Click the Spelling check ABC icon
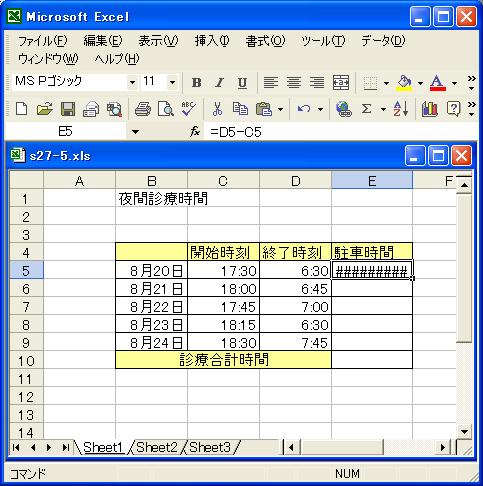The width and height of the screenshot is (483, 486). (188, 109)
